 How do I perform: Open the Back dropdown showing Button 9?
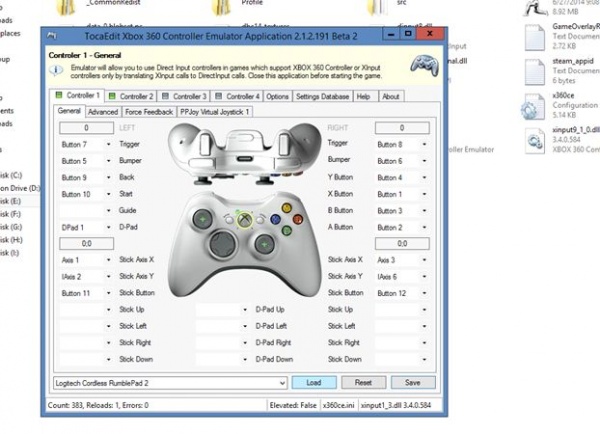pyautogui.click(x=86, y=178)
